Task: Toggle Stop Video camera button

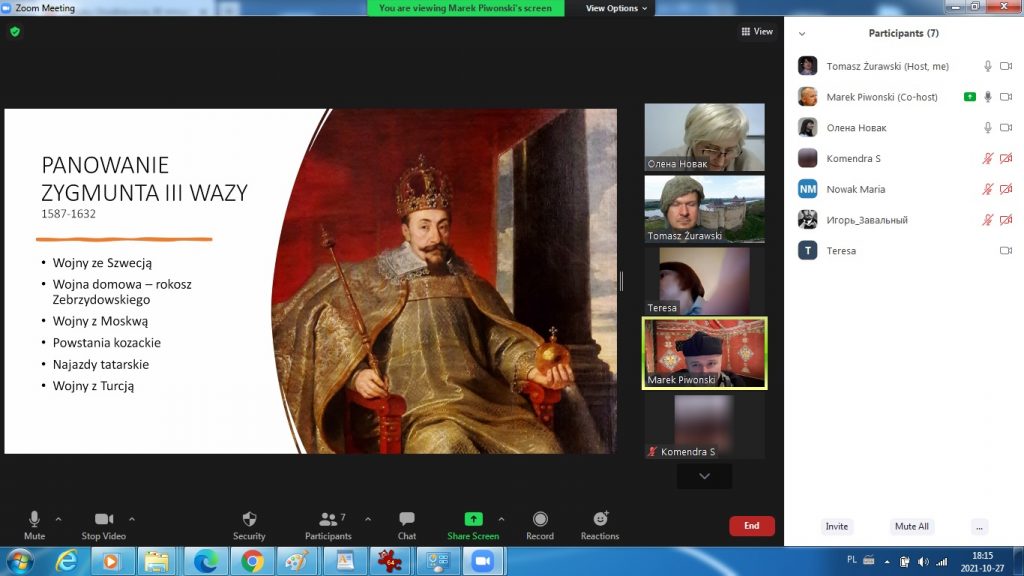Action: click(104, 519)
